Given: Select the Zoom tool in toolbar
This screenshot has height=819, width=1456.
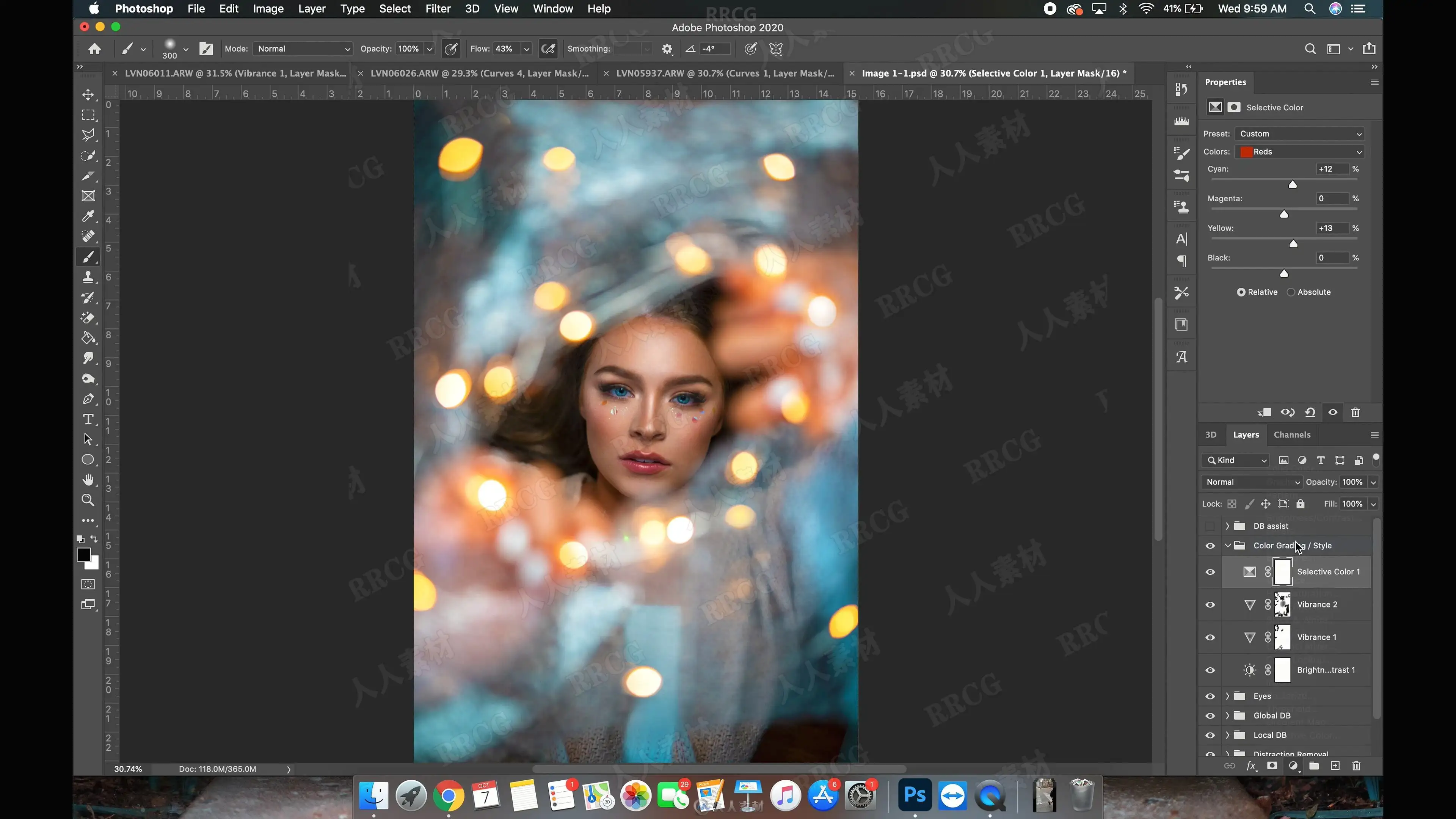Looking at the screenshot, I should coord(88,500).
